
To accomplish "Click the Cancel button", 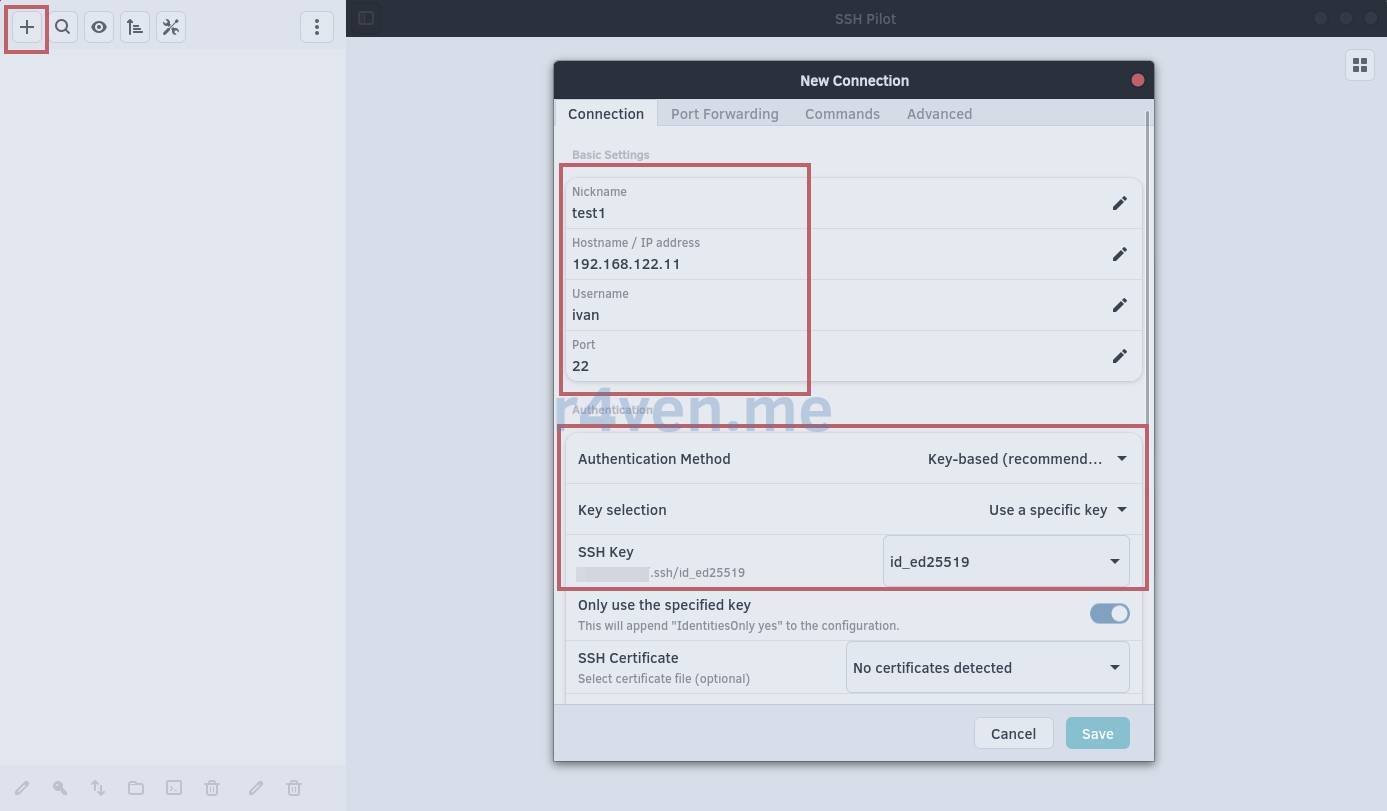I will click(x=1013, y=733).
